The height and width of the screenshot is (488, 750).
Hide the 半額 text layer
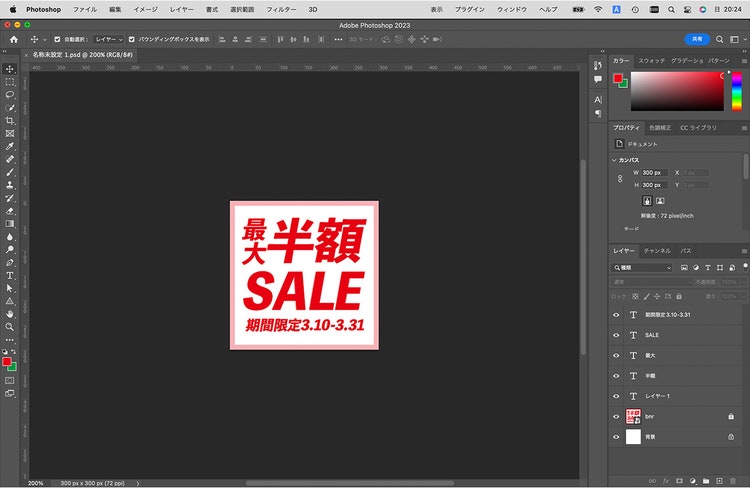tap(616, 376)
